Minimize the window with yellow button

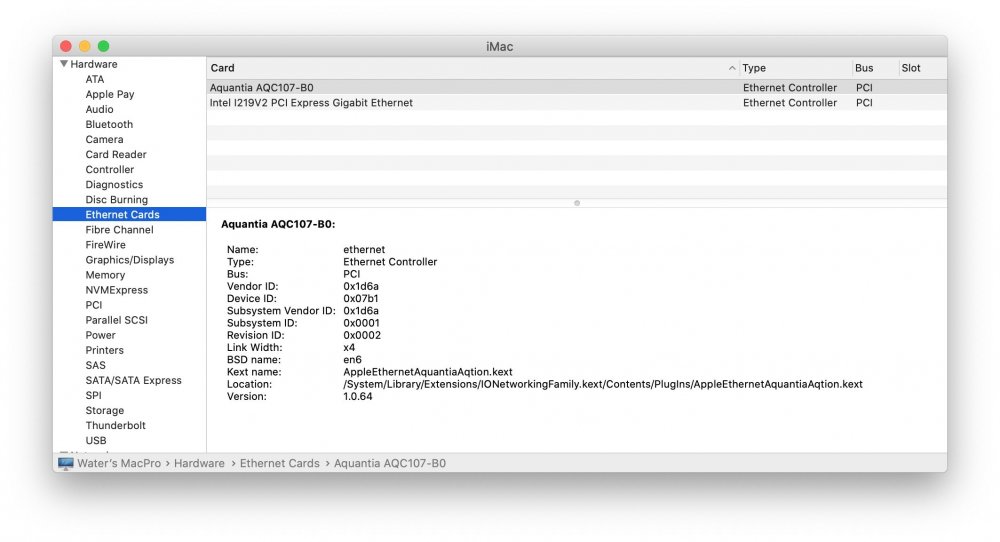(85, 46)
